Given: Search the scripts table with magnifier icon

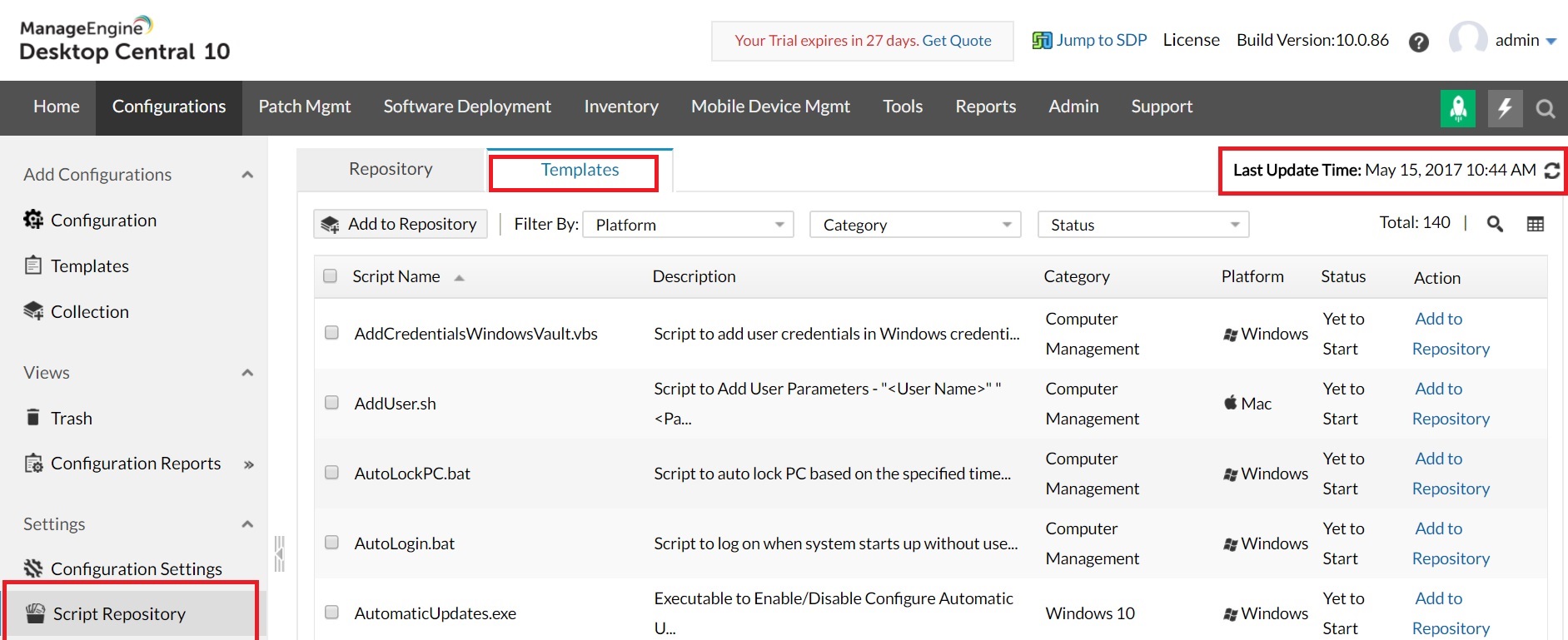Looking at the screenshot, I should click(x=1495, y=224).
